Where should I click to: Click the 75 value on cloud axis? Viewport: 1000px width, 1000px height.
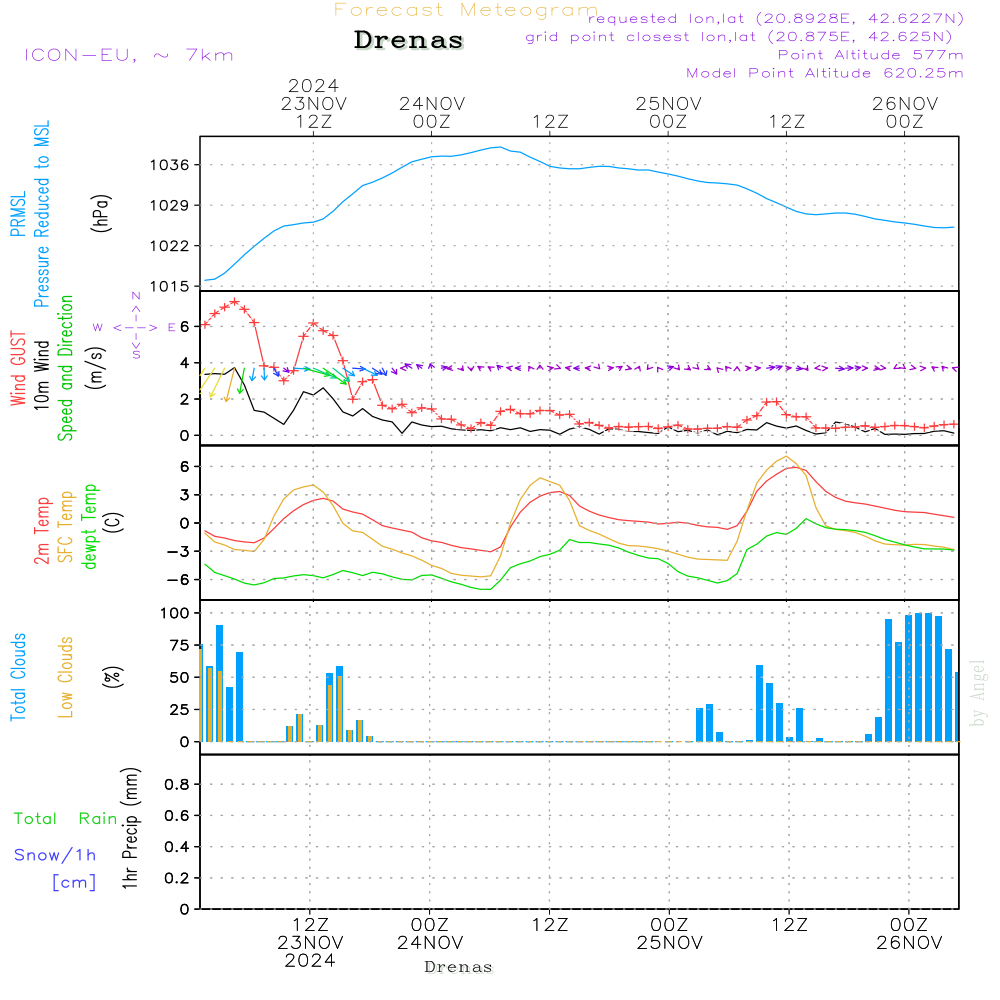(179, 645)
